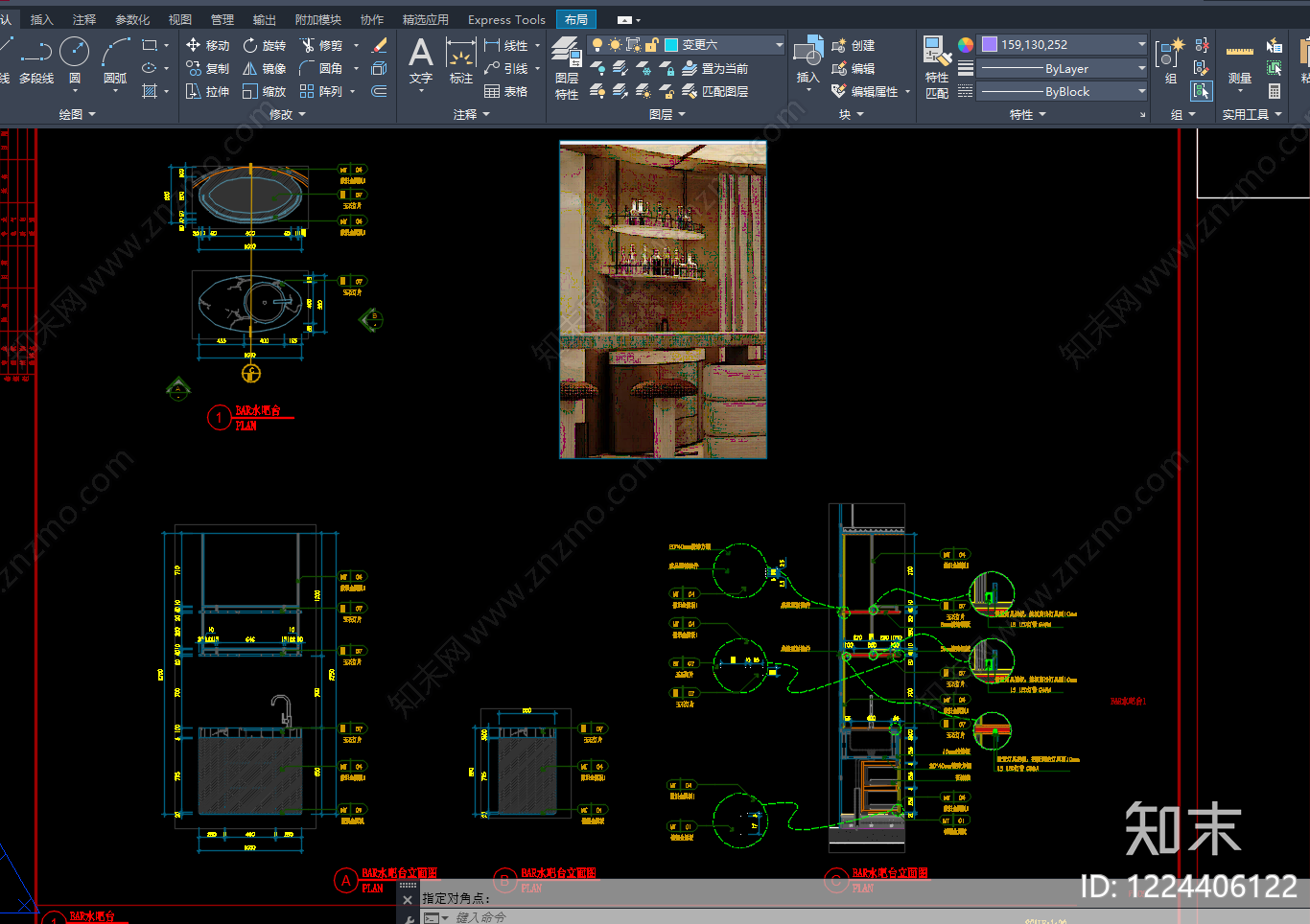This screenshot has width=1310, height=924.
Task: Toggle layer lock padlock icon
Action: coord(652,45)
